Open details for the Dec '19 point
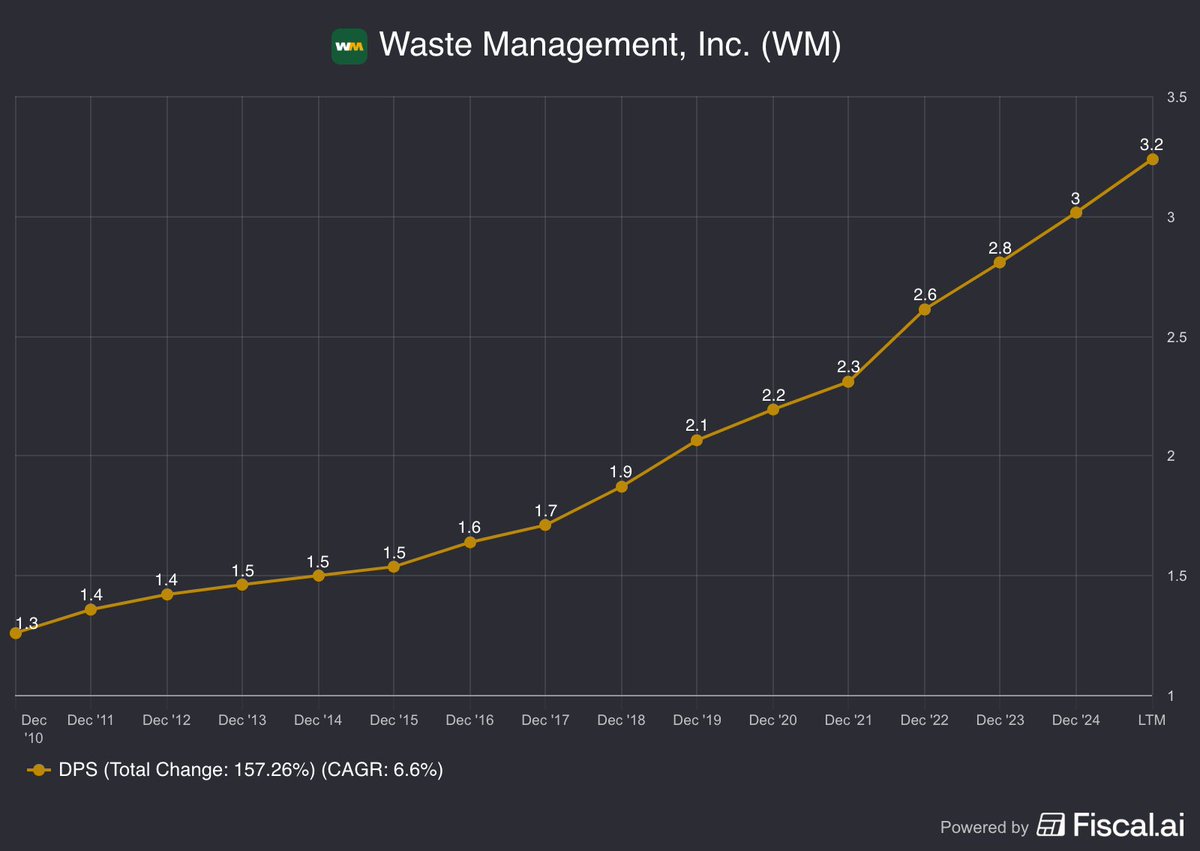Image resolution: width=1200 pixels, height=851 pixels. [697, 439]
